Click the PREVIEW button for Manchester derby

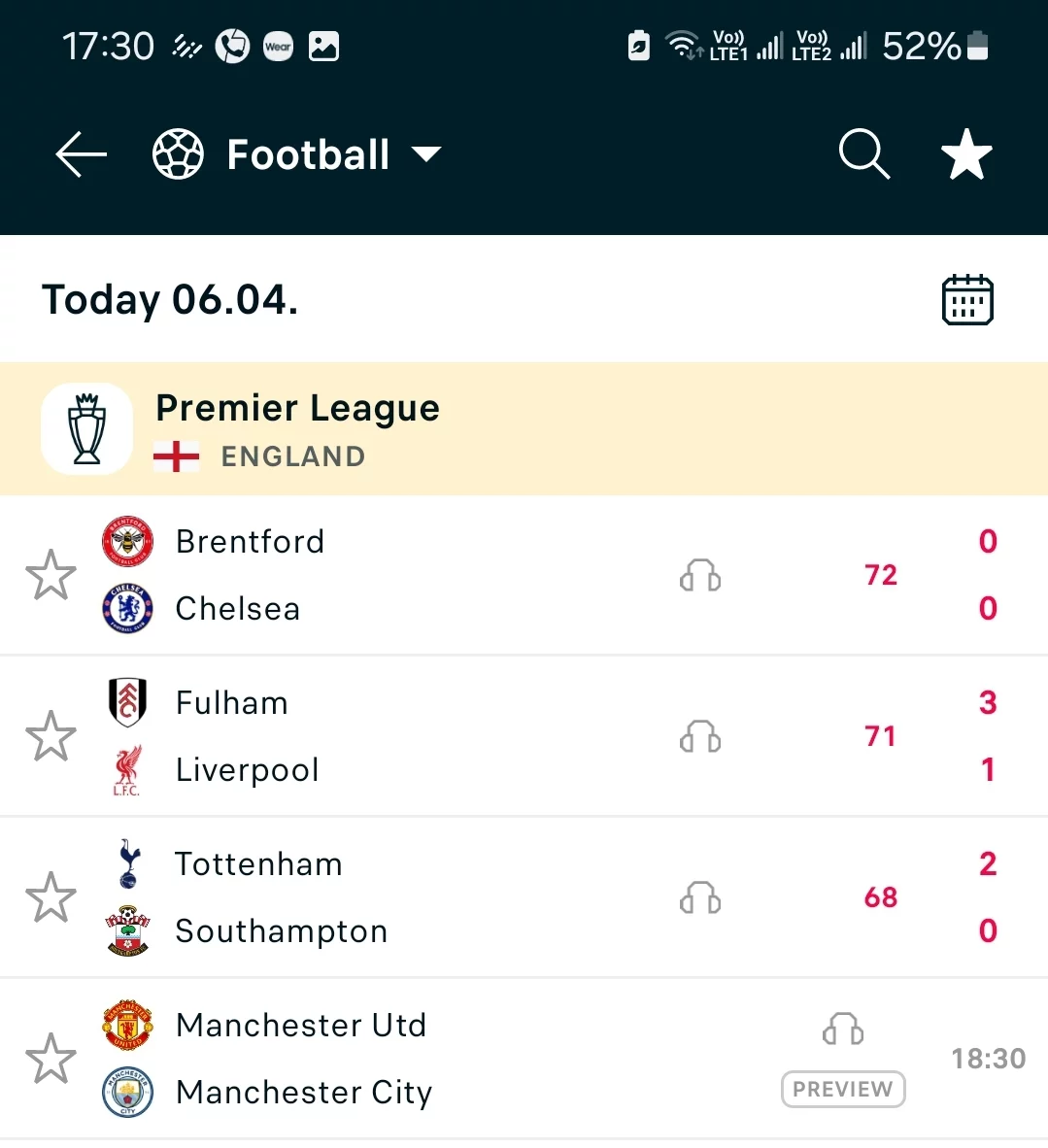coord(843,1089)
